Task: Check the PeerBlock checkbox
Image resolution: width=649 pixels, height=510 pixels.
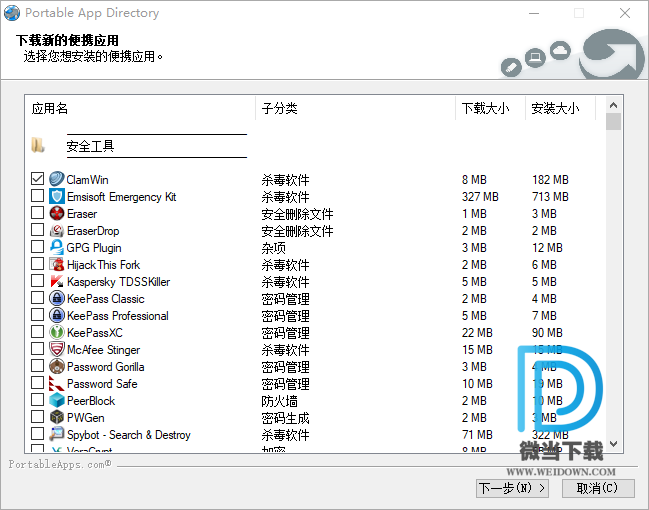Action: (37, 399)
